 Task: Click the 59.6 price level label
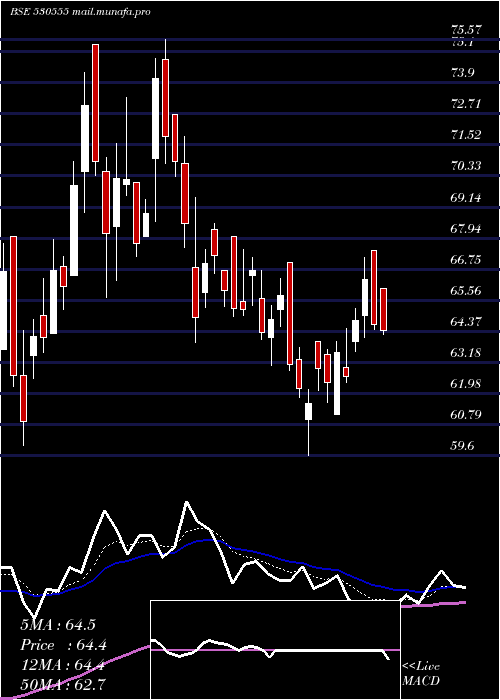[x=462, y=446]
